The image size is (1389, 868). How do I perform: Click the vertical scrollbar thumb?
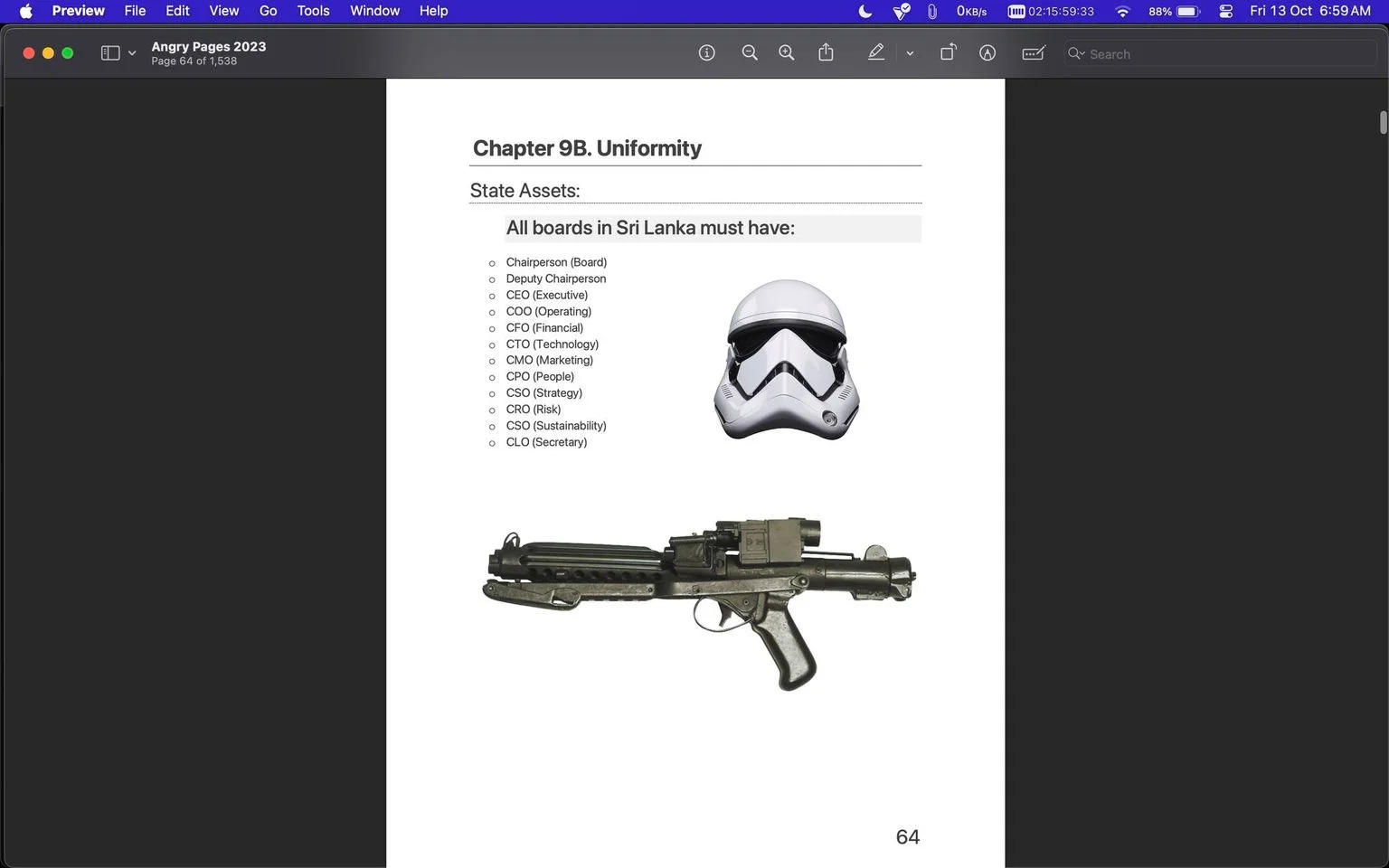pos(1384,122)
